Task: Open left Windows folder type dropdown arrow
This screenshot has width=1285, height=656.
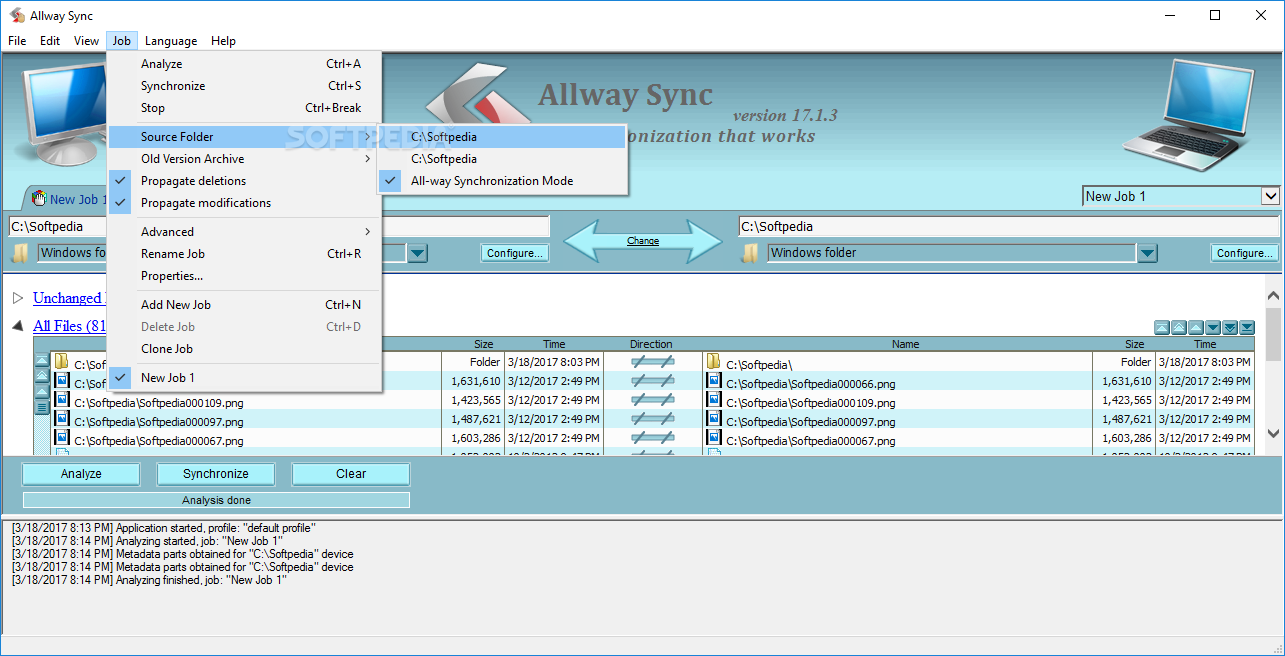Action: click(x=418, y=253)
